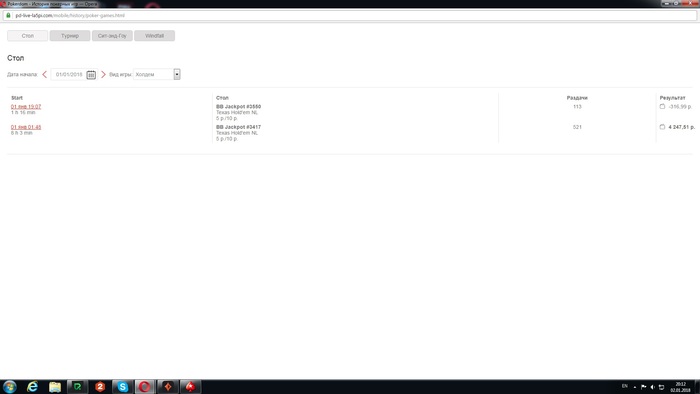Switch to Opera browser on taskbar

point(145,386)
